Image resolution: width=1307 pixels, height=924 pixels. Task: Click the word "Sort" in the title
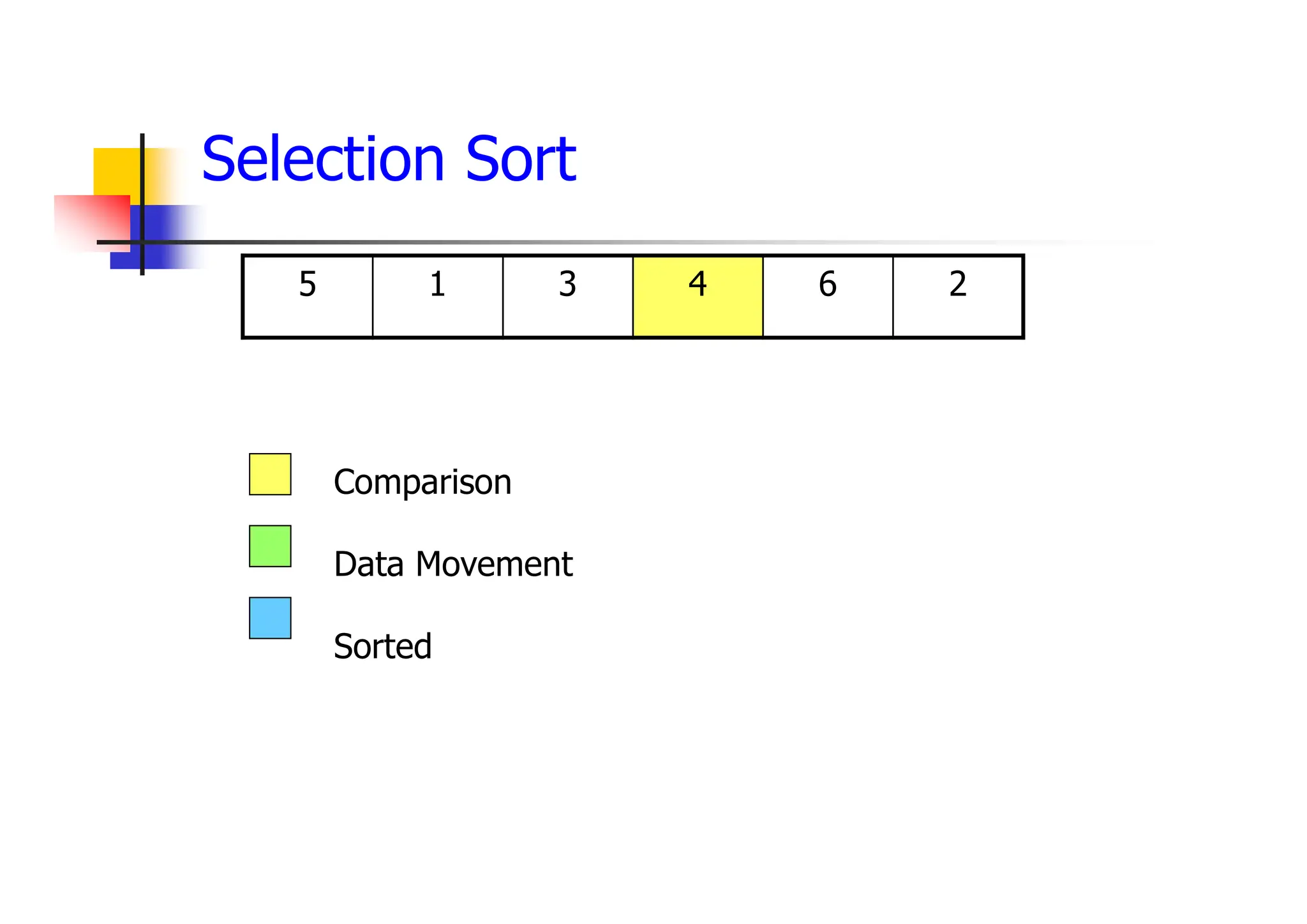pyautogui.click(x=520, y=160)
